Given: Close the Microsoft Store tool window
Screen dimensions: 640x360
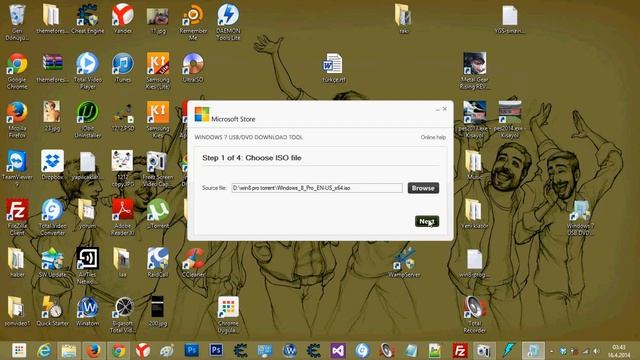Looking at the screenshot, I should click(x=445, y=109).
